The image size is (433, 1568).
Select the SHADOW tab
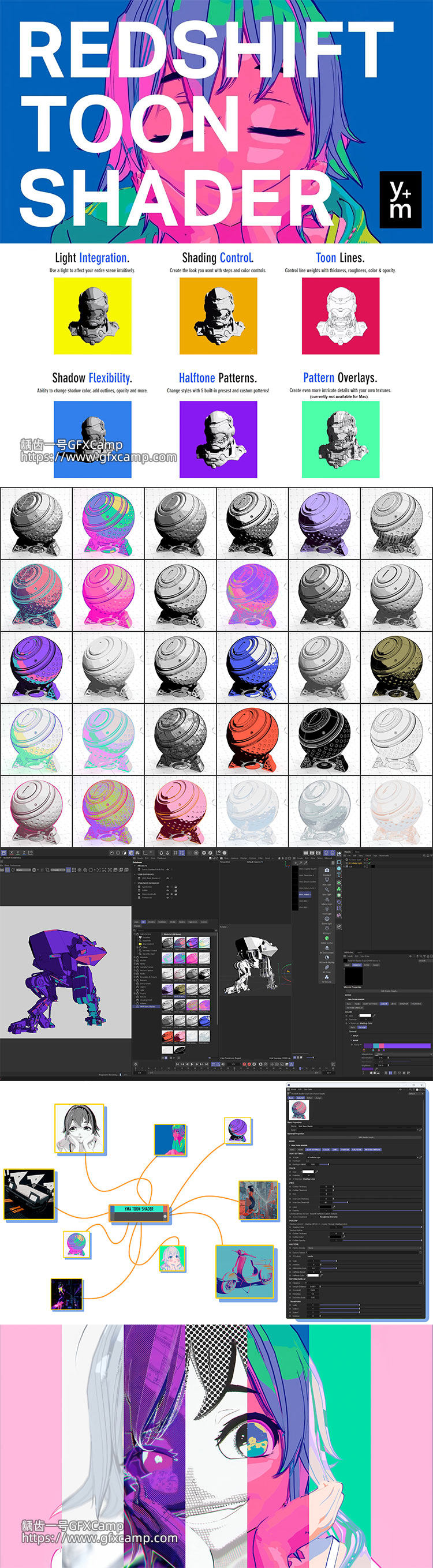pyautogui.click(x=345, y=1150)
